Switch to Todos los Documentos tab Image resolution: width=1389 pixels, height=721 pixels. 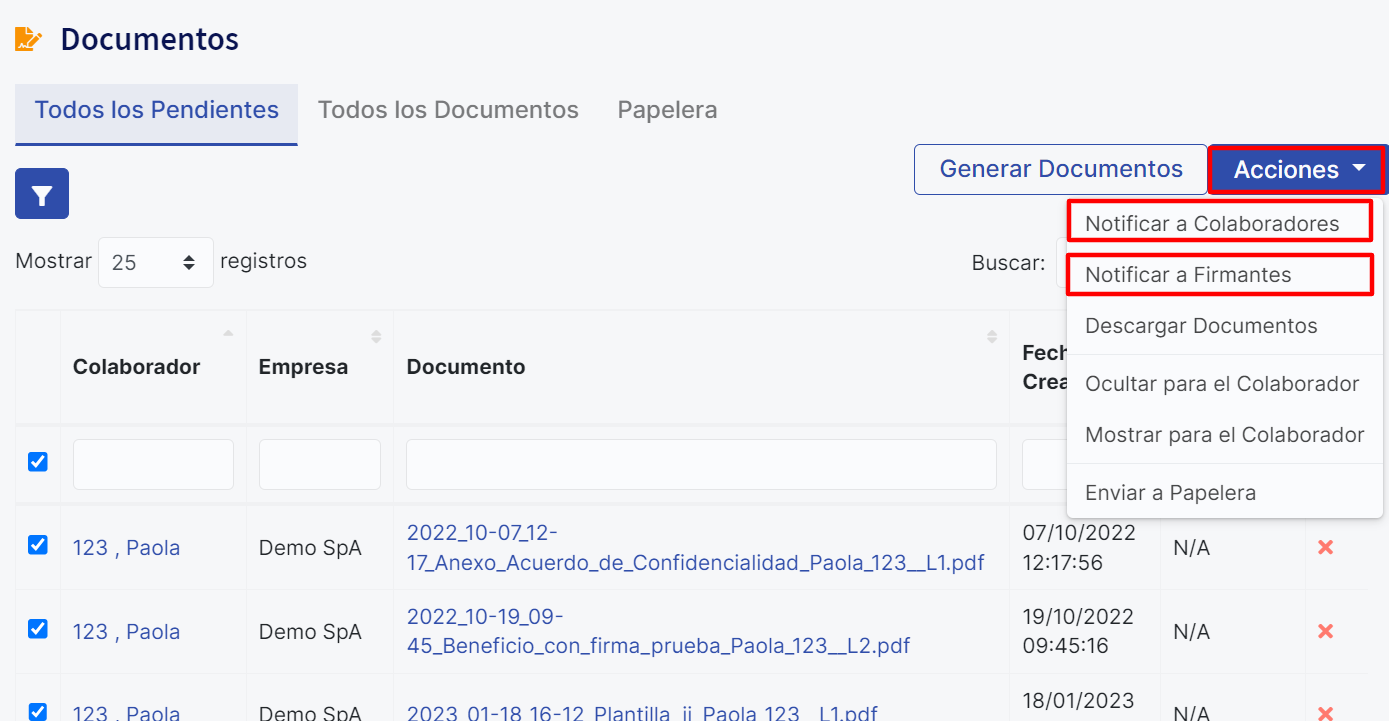[x=448, y=110]
